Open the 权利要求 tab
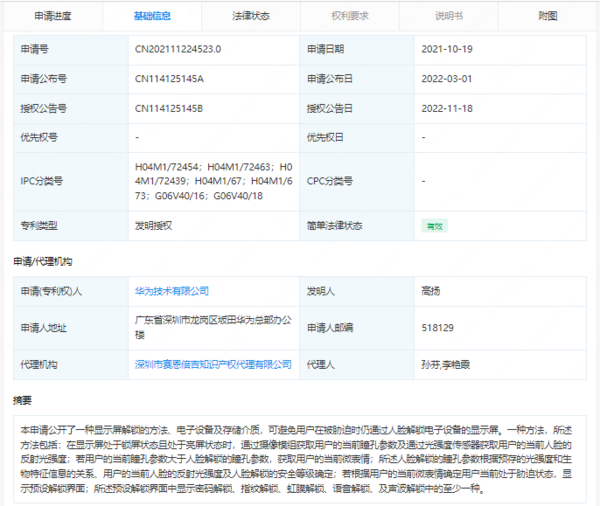Viewport: 600px width, 506px height. [x=350, y=16]
